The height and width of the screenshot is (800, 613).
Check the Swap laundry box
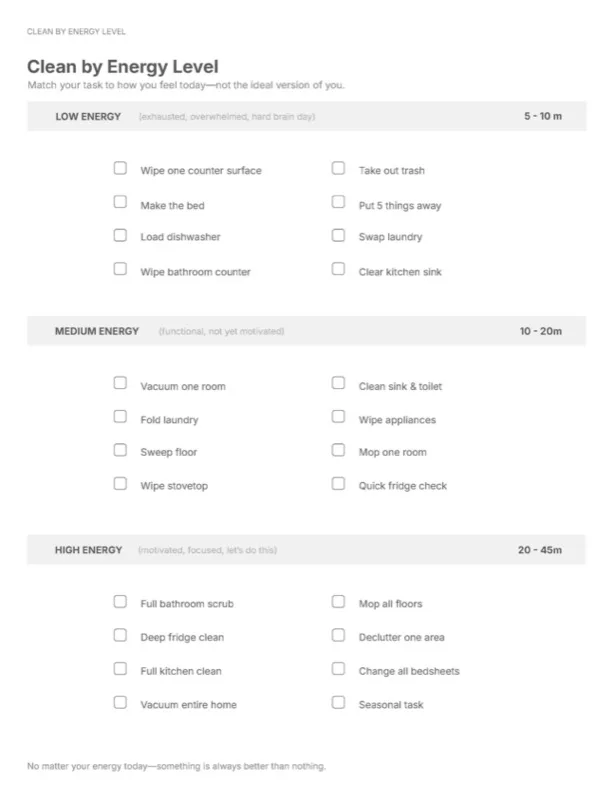(338, 235)
